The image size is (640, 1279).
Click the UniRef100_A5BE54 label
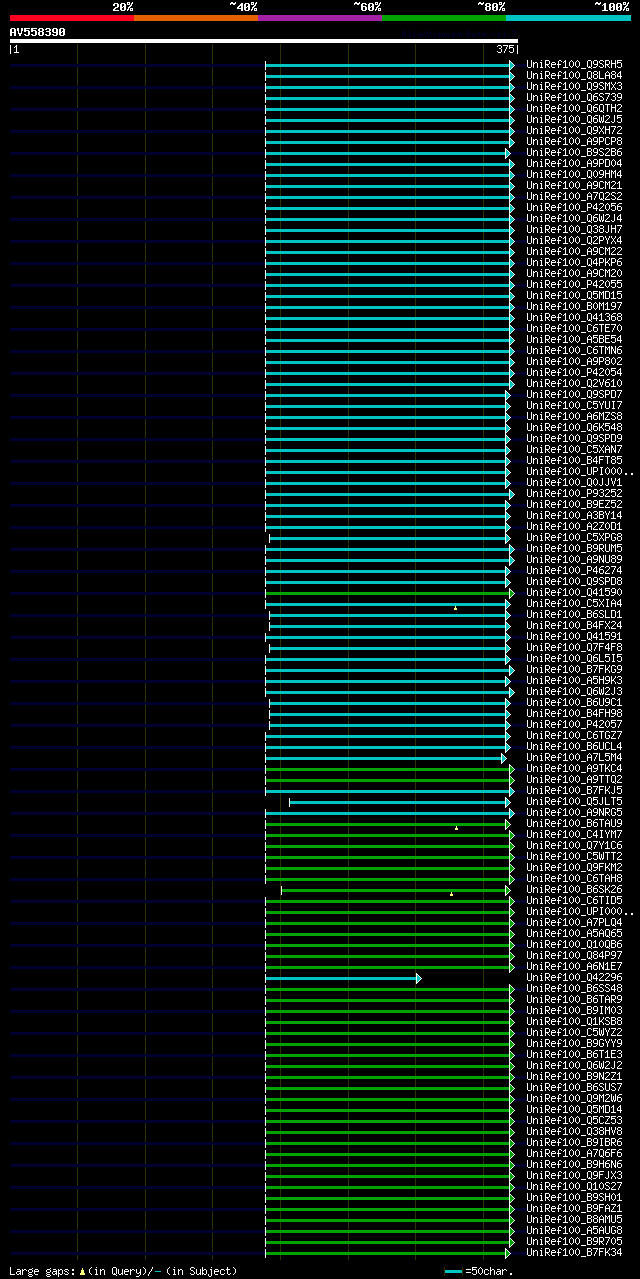pyautogui.click(x=574, y=339)
